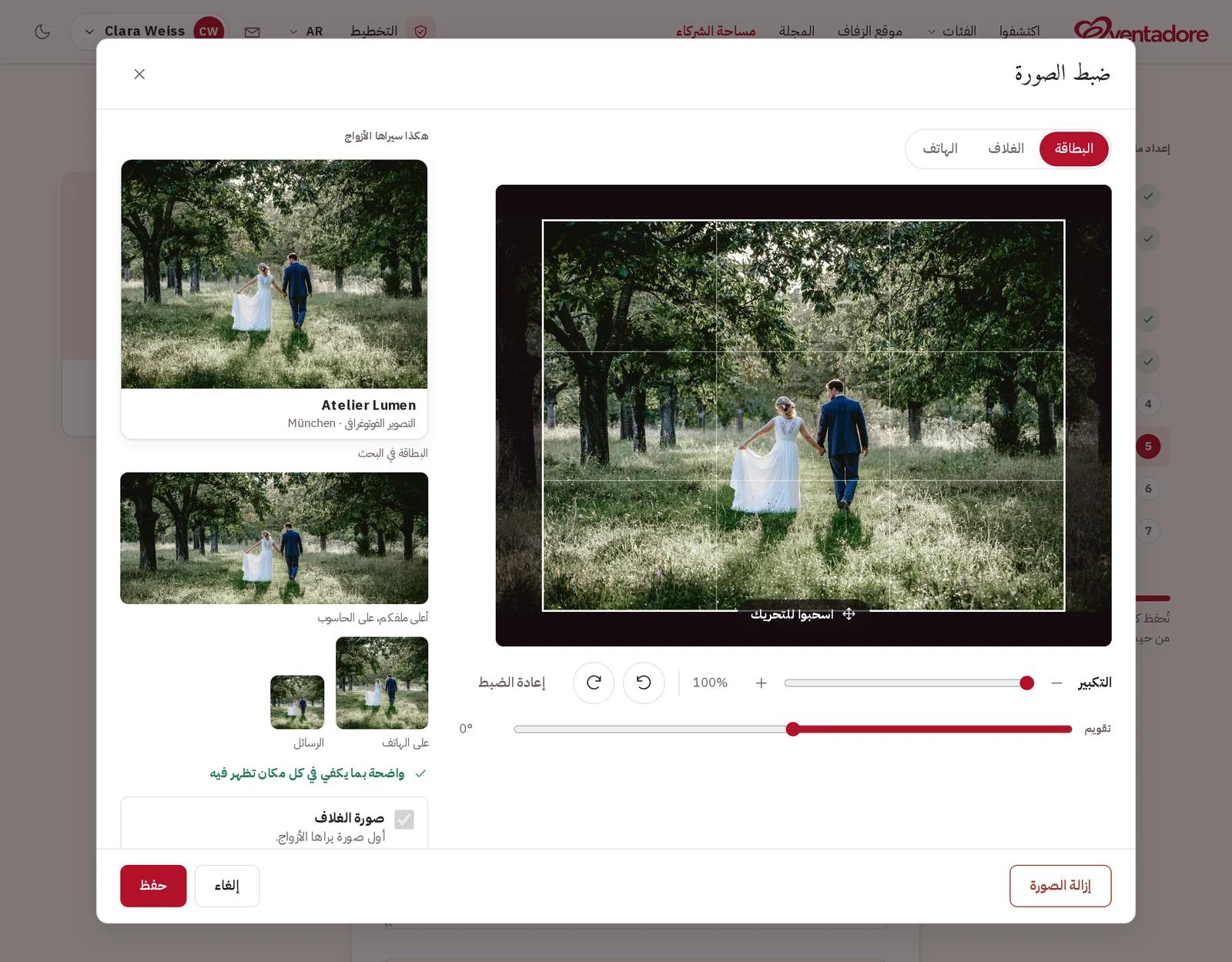The height and width of the screenshot is (962, 1232).
Task: Click the الرسائل small preview thumbnail
Action: pos(297,702)
